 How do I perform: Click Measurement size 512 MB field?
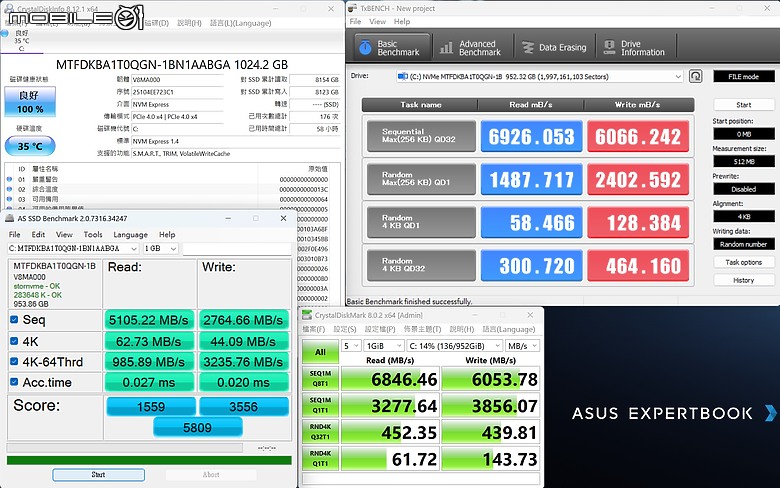click(x=744, y=161)
